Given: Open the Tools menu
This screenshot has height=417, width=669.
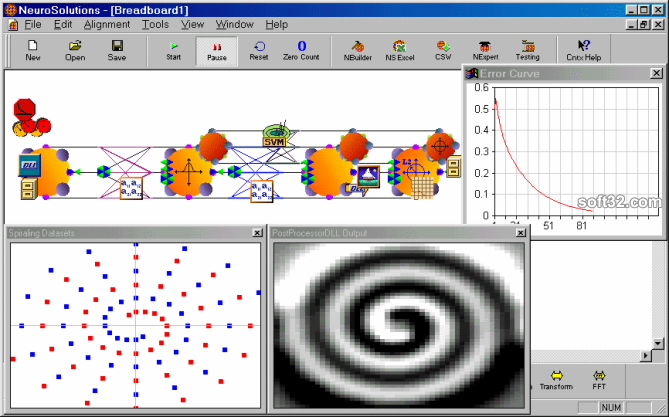Looking at the screenshot, I should pos(155,23).
